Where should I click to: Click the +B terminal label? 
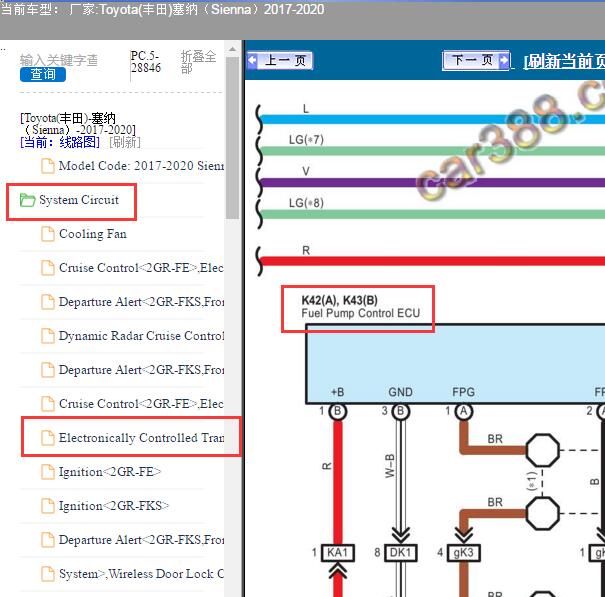[x=338, y=392]
